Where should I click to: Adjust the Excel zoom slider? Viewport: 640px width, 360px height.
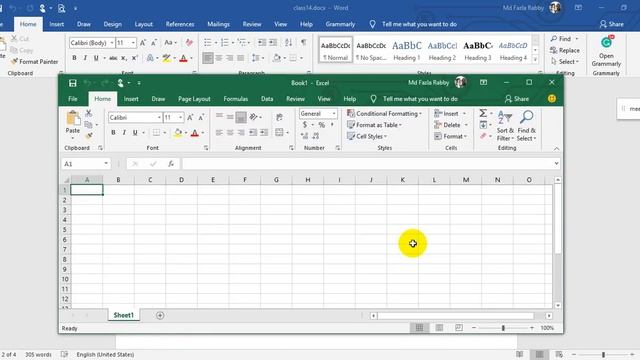point(503,328)
